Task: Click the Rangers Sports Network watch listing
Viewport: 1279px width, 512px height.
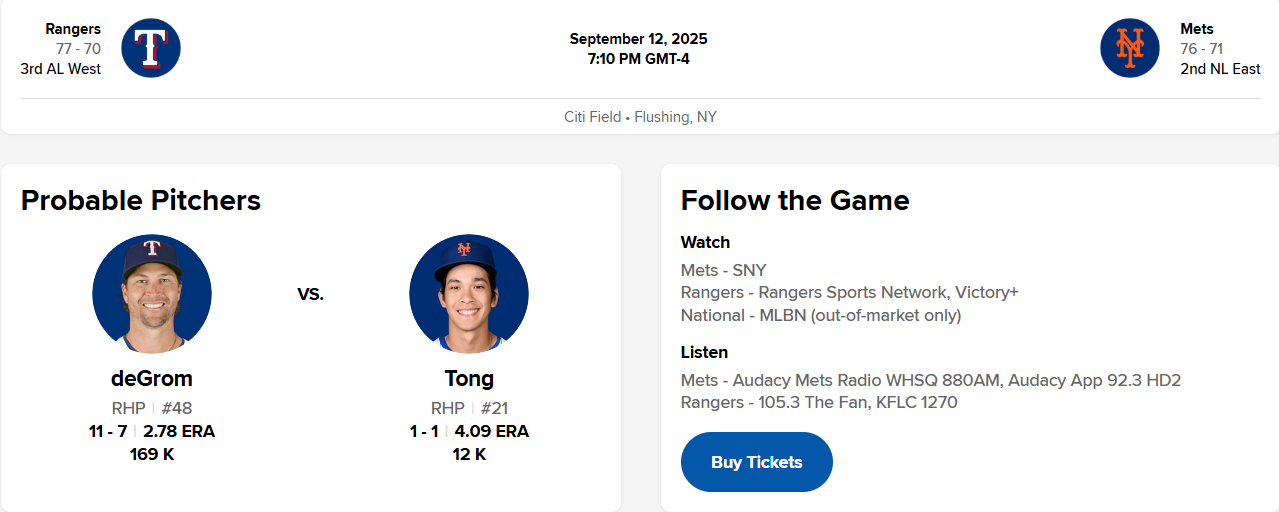Action: 849,292
